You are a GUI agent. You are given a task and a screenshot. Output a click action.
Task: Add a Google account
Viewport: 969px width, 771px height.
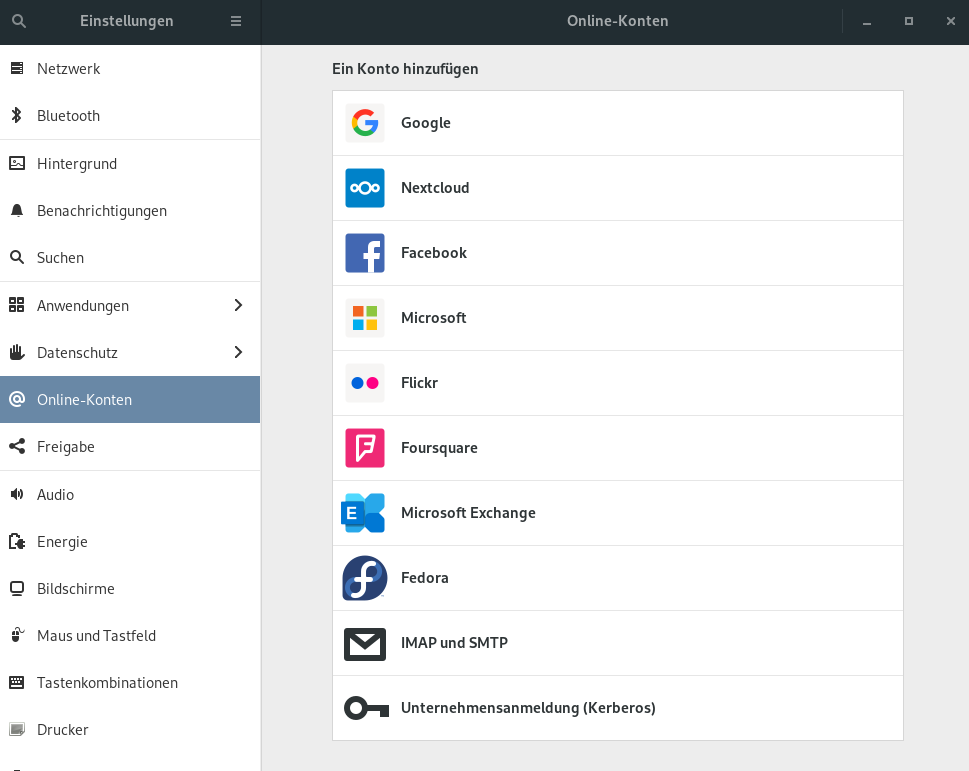(x=618, y=123)
